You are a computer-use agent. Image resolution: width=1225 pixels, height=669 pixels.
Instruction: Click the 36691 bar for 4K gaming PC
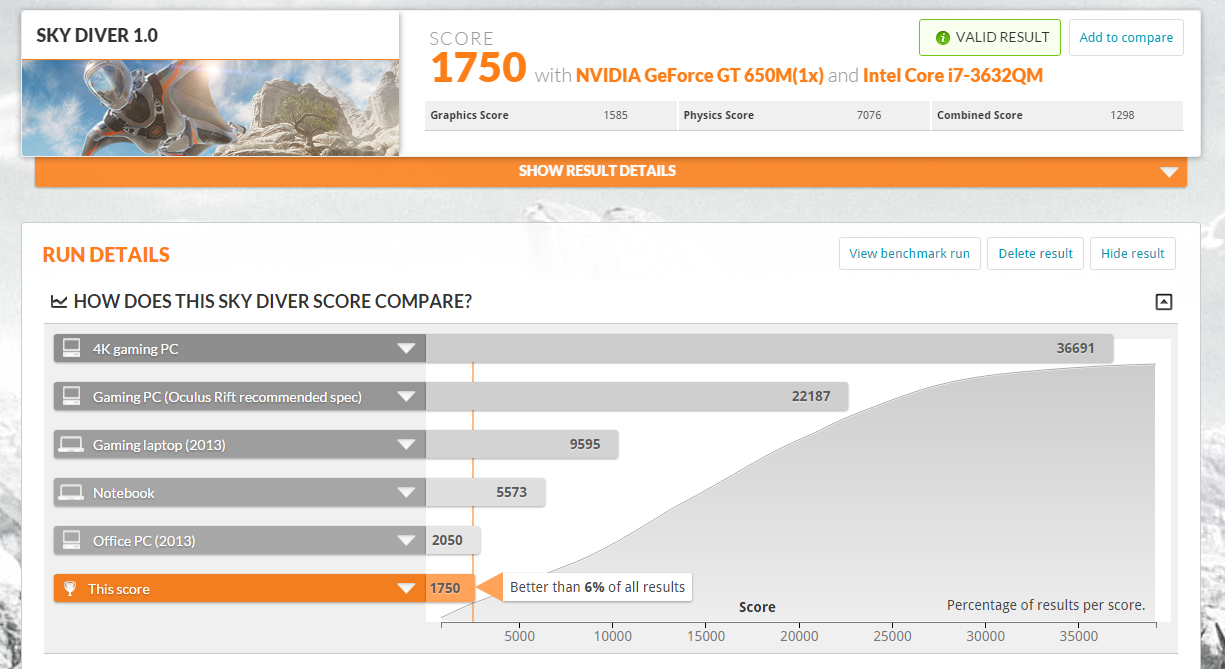point(769,349)
